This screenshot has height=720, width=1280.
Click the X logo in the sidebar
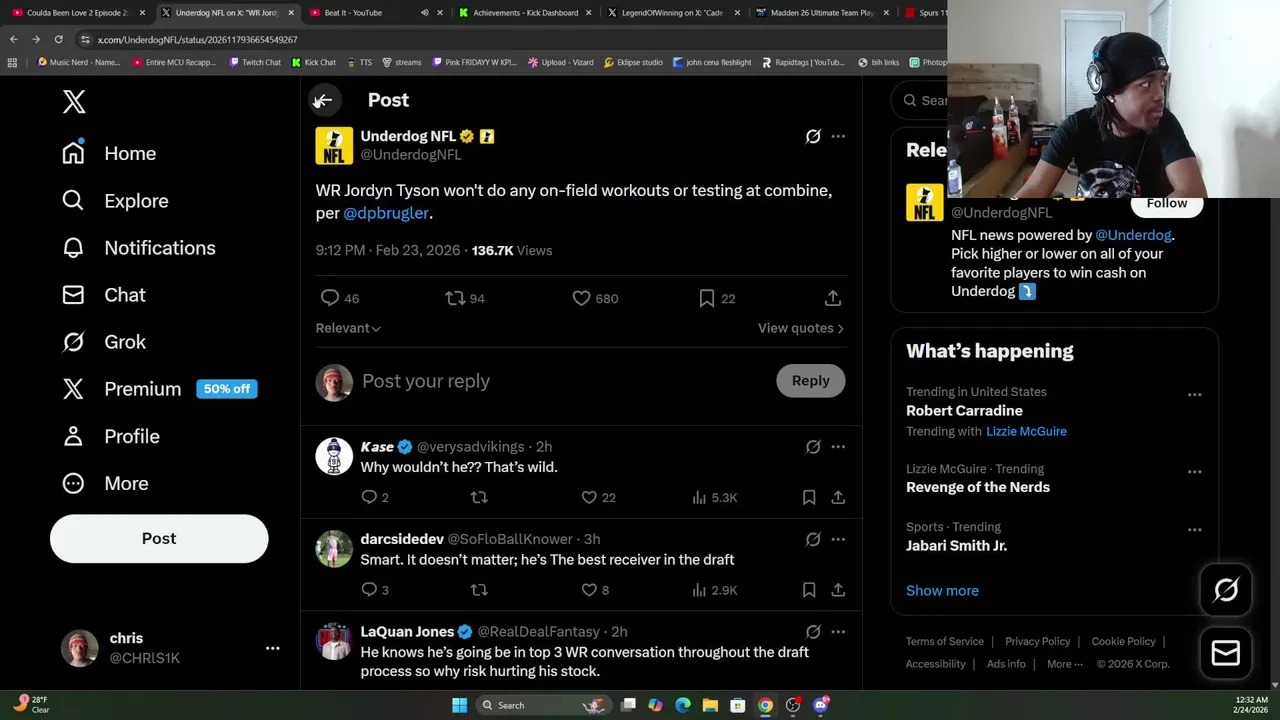(x=74, y=101)
